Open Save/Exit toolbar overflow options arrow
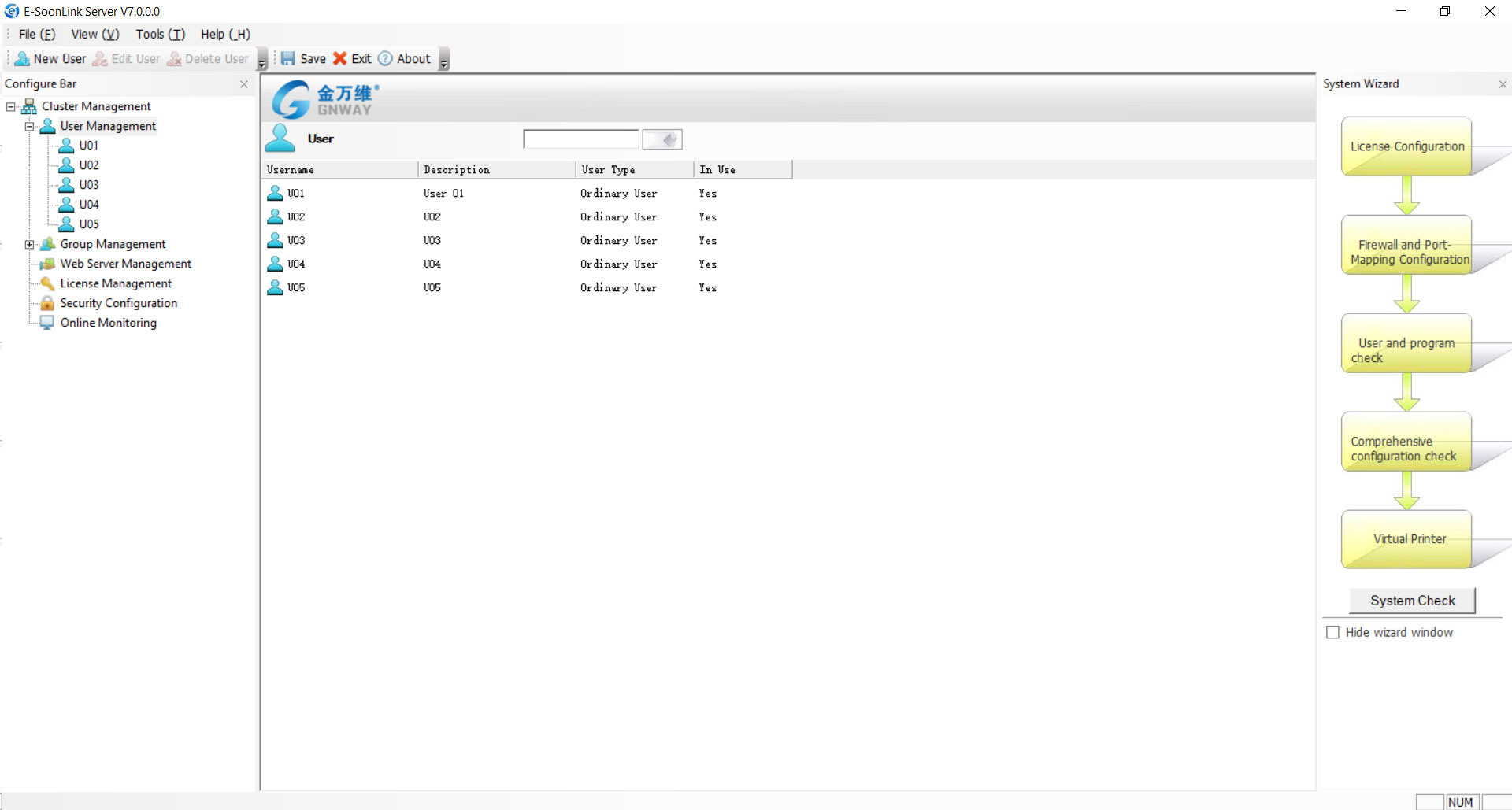The image size is (1512, 810). pyautogui.click(x=444, y=61)
